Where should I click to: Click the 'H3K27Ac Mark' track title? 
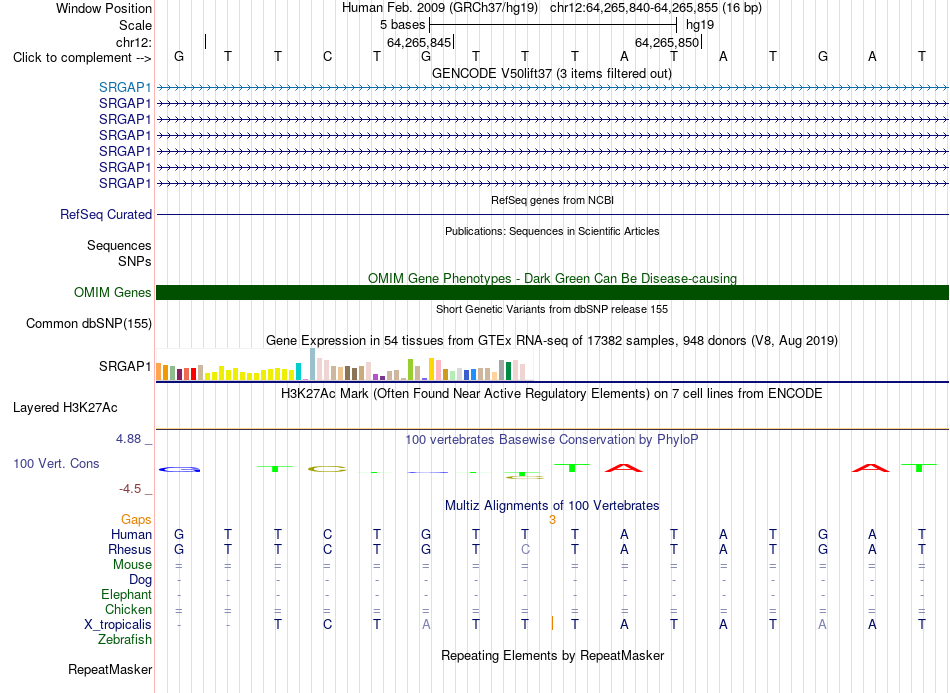coord(552,394)
